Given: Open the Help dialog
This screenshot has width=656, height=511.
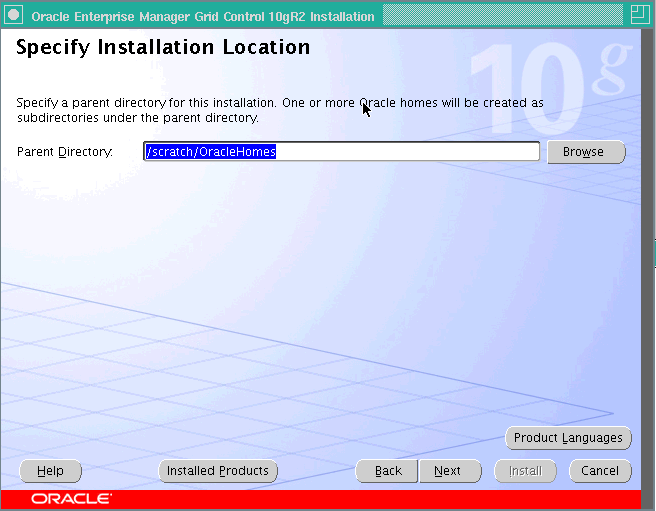Looking at the screenshot, I should [50, 471].
